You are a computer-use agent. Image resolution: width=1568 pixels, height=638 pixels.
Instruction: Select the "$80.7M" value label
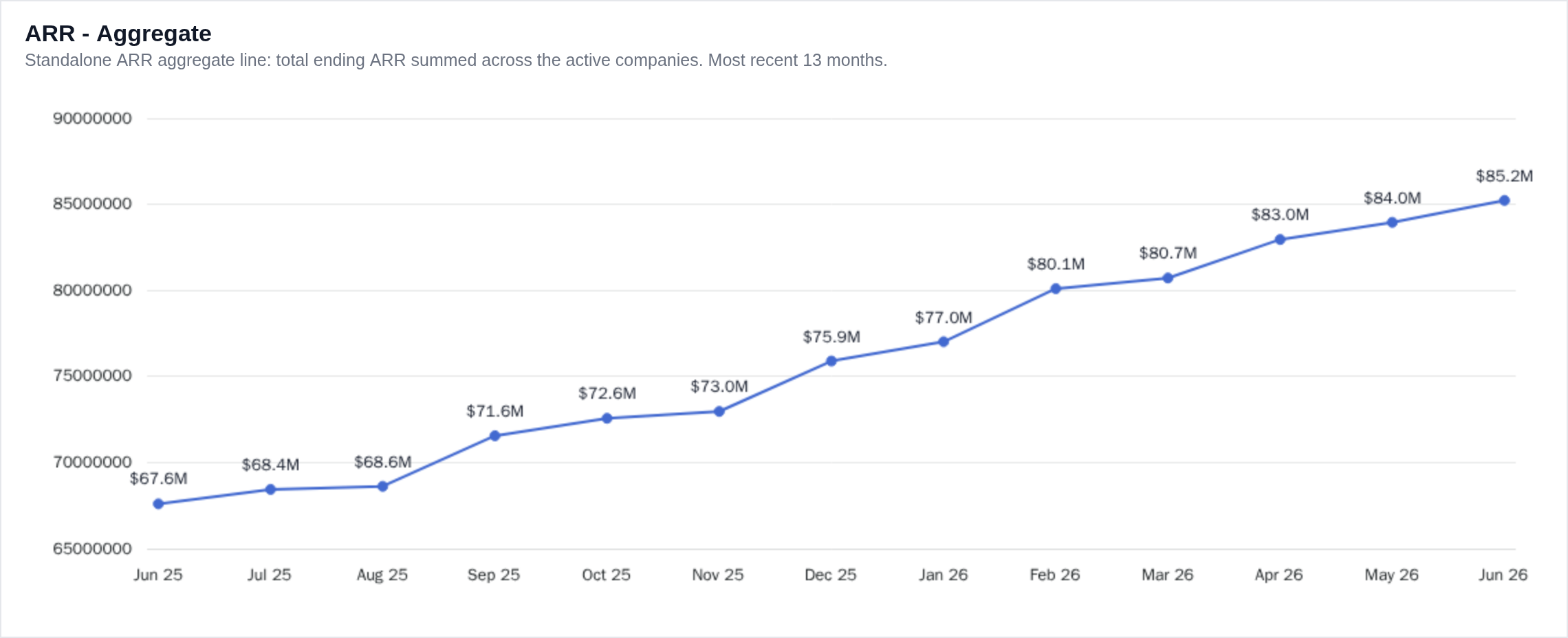coord(1168,253)
